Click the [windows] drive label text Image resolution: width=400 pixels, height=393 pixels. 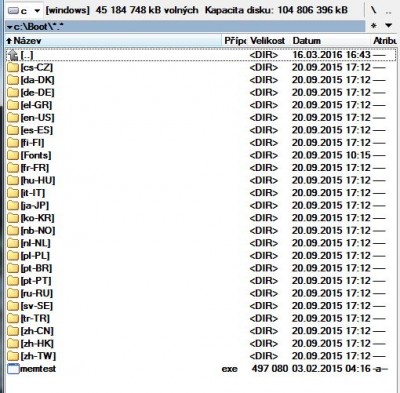68,10
